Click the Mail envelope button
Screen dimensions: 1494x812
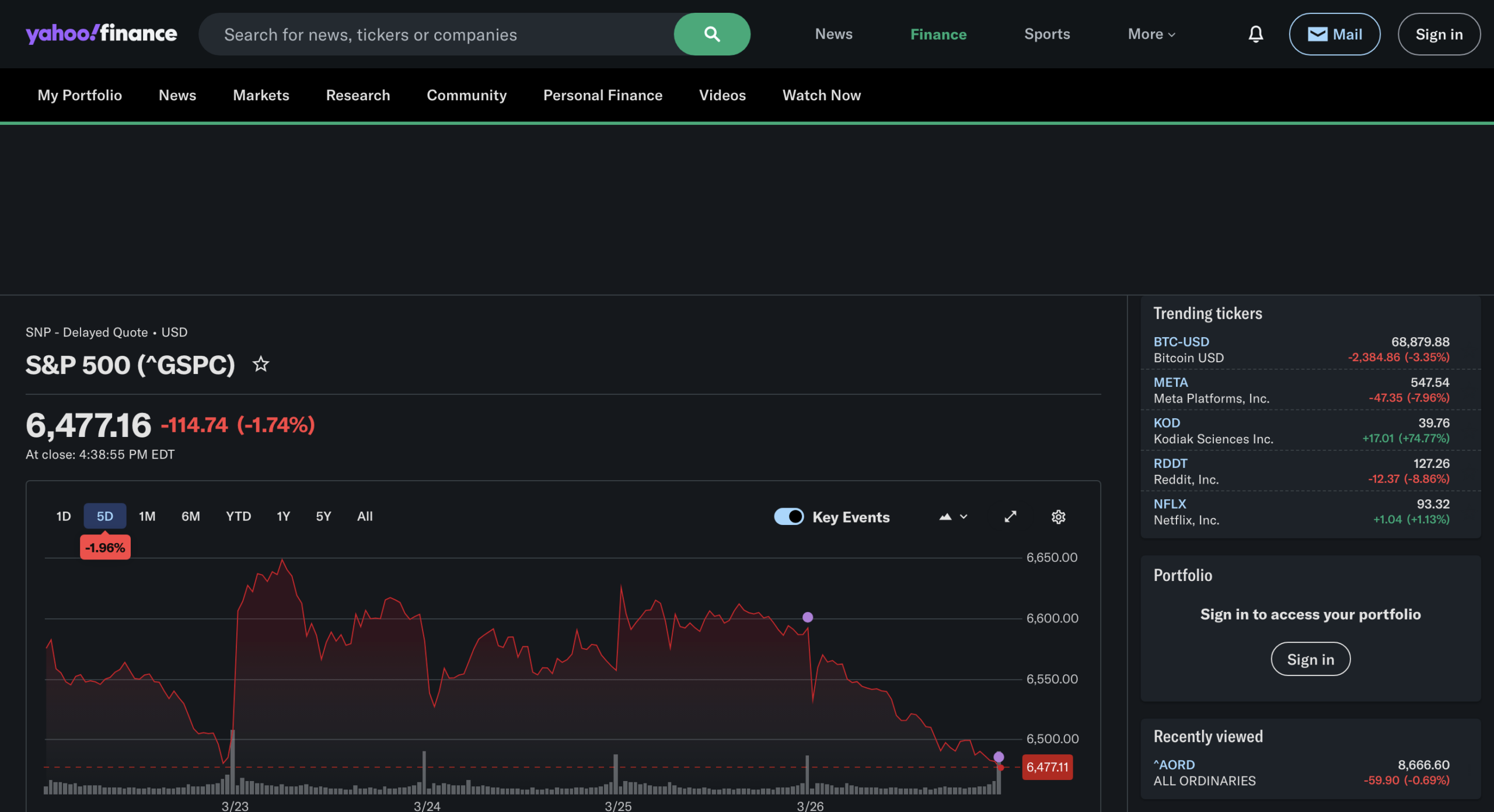point(1334,34)
